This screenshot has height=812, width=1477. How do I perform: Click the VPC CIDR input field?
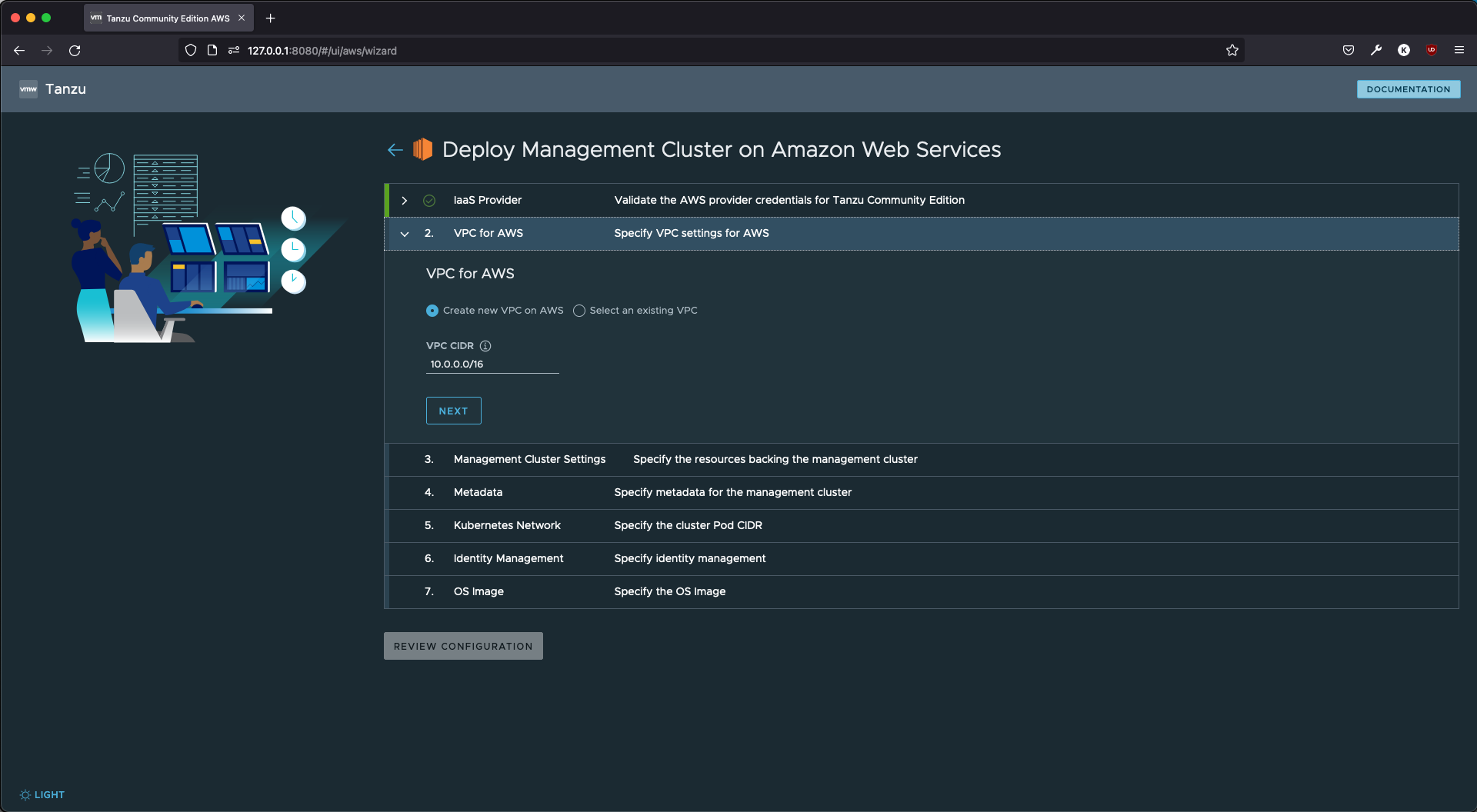[492, 364]
